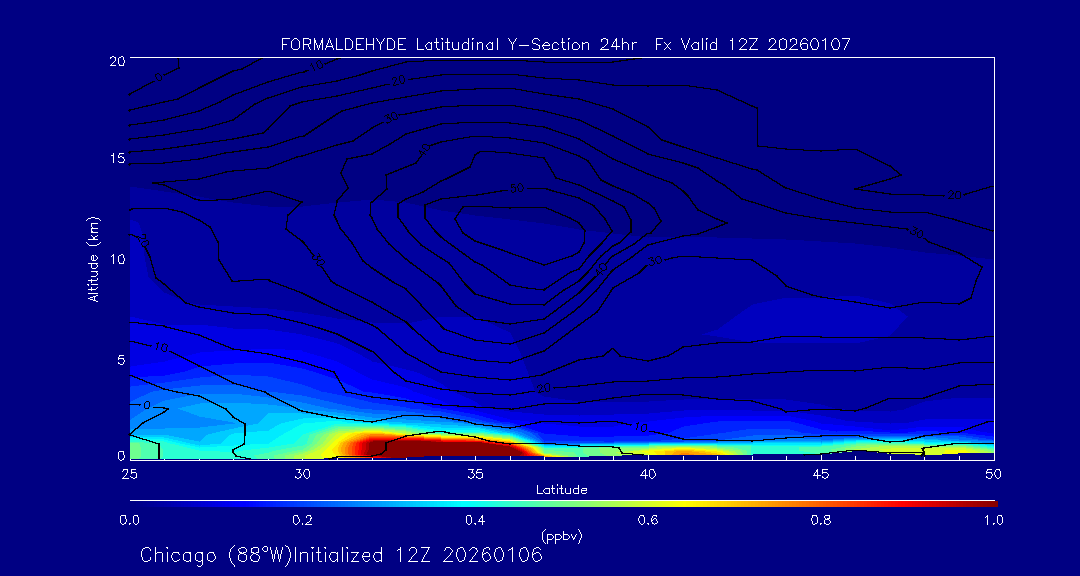Click altitude axis tick label "10"
Screen dimensions: 1080x576
(116, 259)
